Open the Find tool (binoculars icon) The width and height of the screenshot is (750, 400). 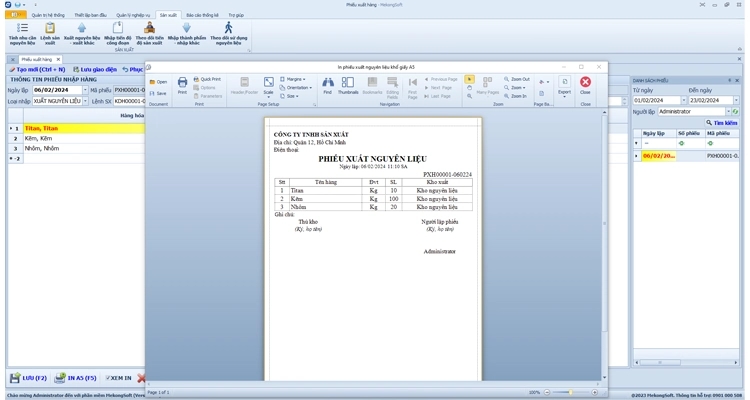tap(327, 85)
